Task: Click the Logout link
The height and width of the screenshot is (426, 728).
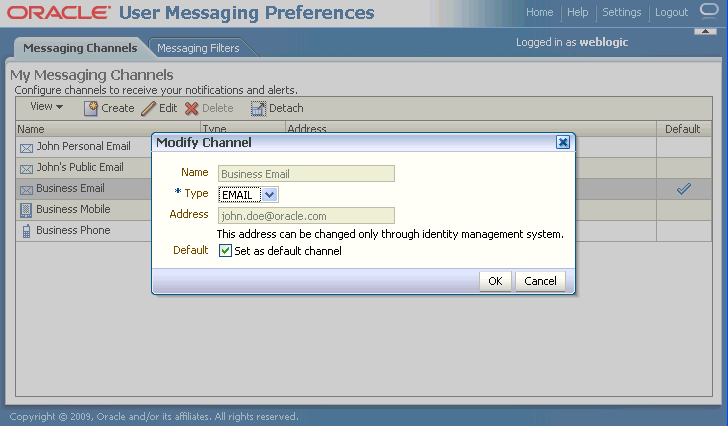Action: [x=671, y=13]
